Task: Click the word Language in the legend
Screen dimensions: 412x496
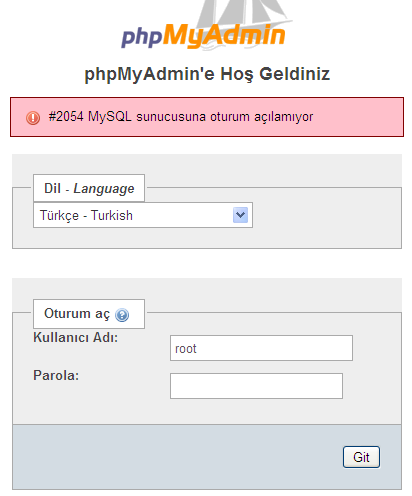Action: pyautogui.click(x=104, y=189)
